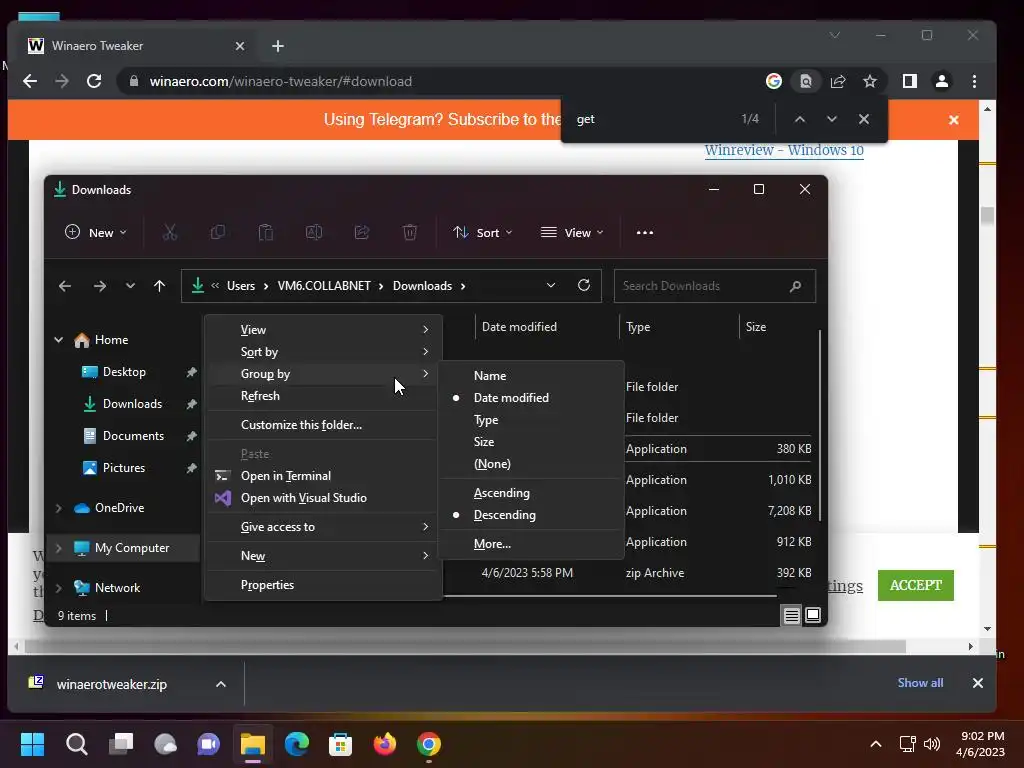Open Microsoft Store from taskbar

[x=340, y=744]
